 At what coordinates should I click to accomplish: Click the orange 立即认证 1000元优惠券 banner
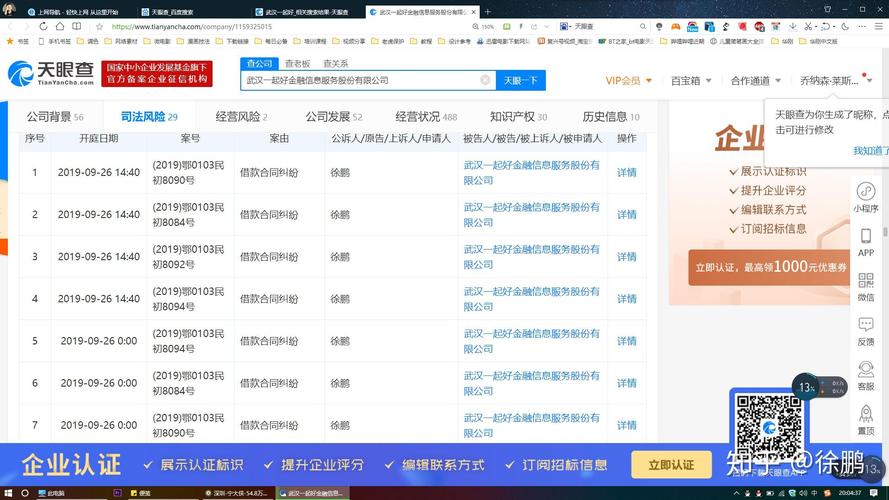(770, 267)
